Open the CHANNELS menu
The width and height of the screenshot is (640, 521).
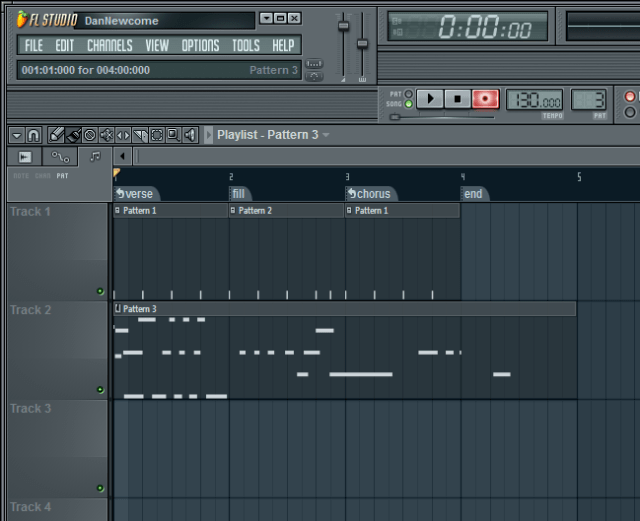pyautogui.click(x=109, y=45)
